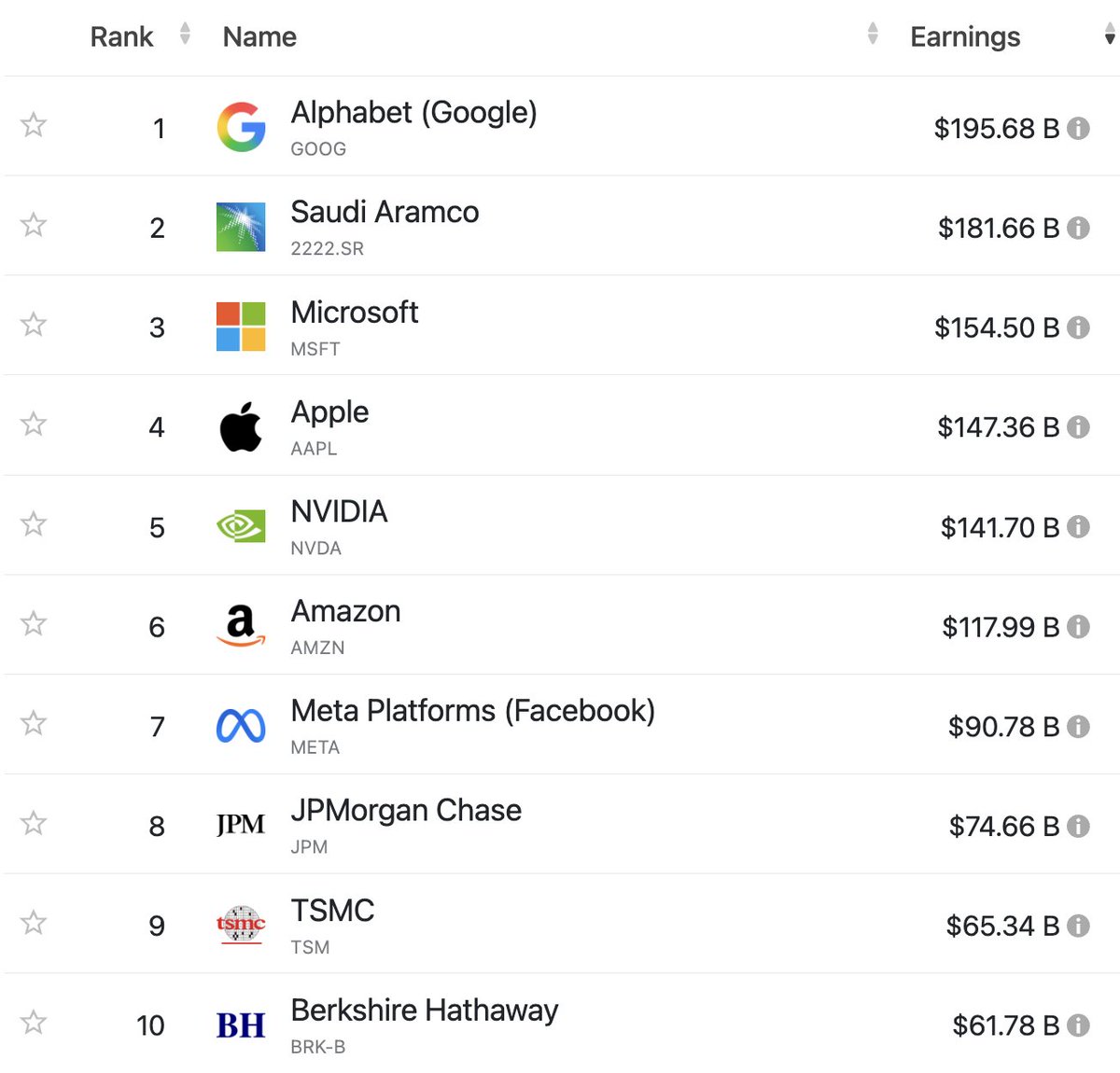1120x1073 pixels.
Task: Toggle the star for Microsoft row
Action: [34, 324]
